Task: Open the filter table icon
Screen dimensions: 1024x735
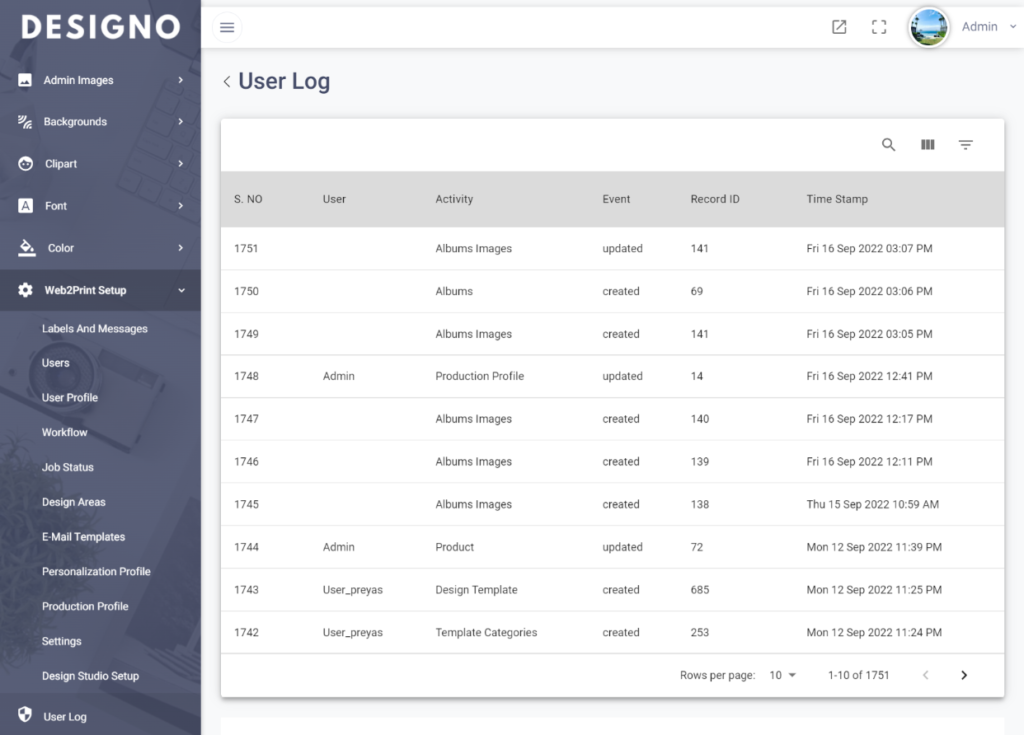Action: (x=966, y=144)
